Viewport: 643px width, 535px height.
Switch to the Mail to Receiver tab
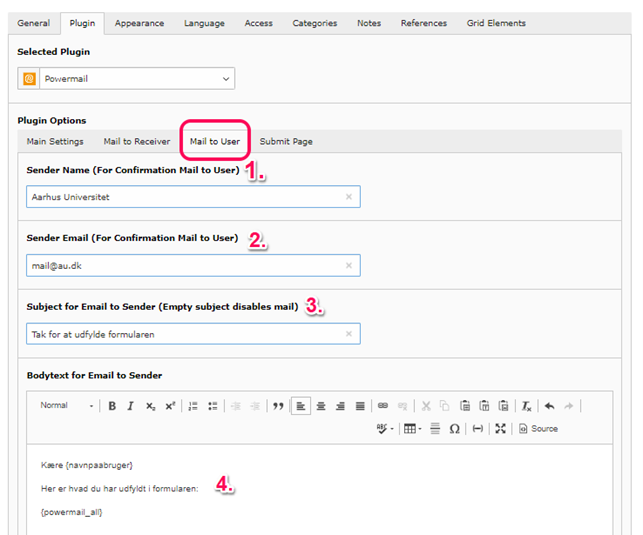(137, 142)
